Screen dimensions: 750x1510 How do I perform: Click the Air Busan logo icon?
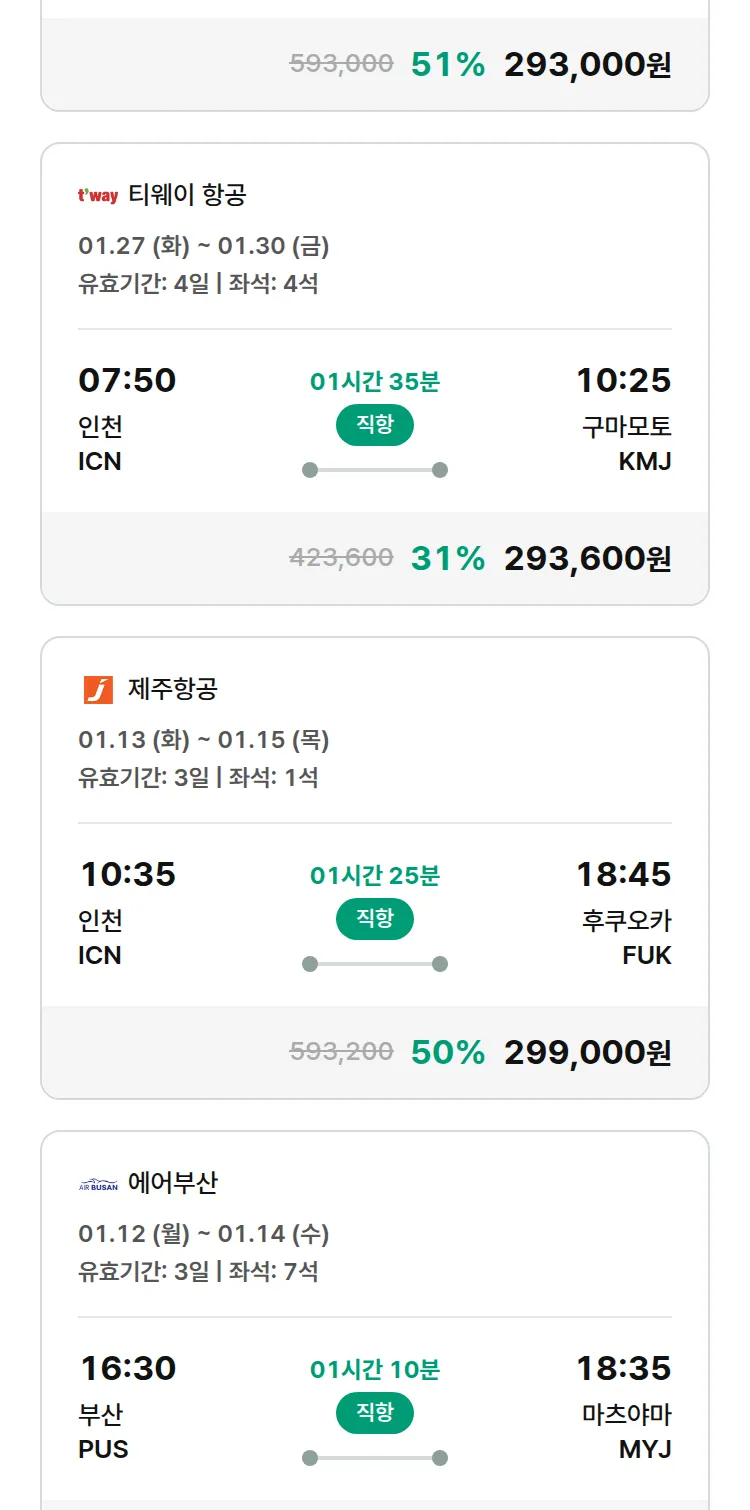(98, 1185)
